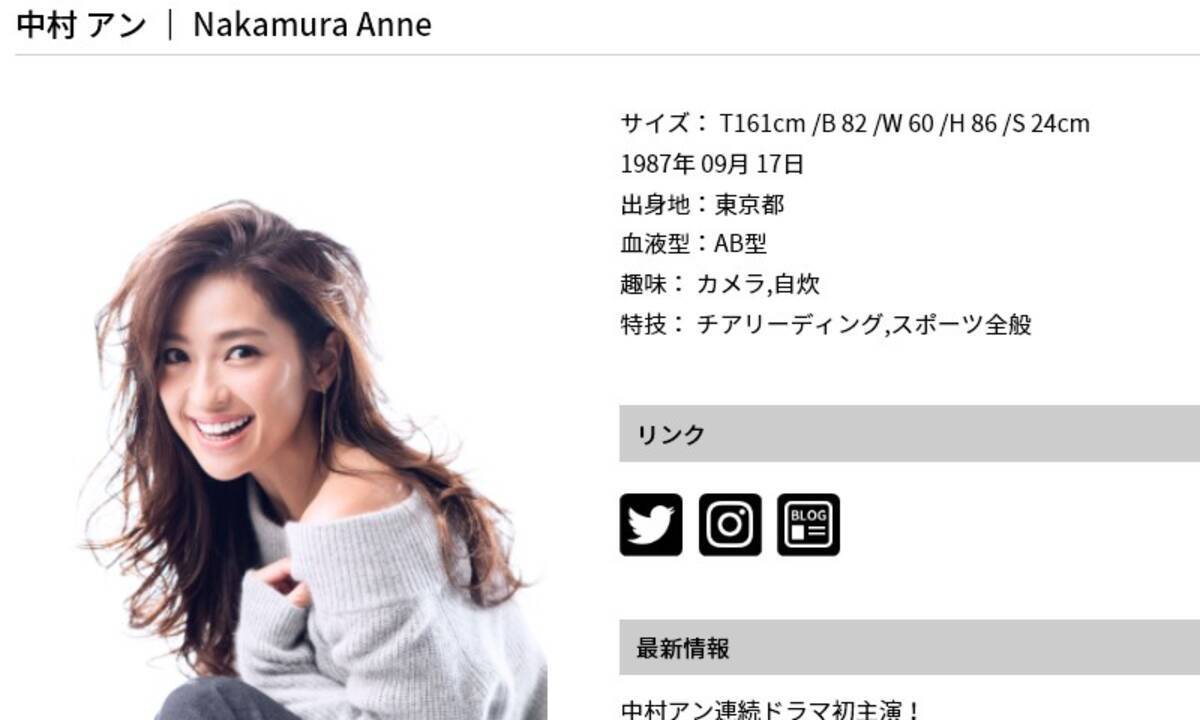Click the Japanese name 中村 アン in the title
Image resolution: width=1200 pixels, height=720 pixels.
(x=82, y=24)
